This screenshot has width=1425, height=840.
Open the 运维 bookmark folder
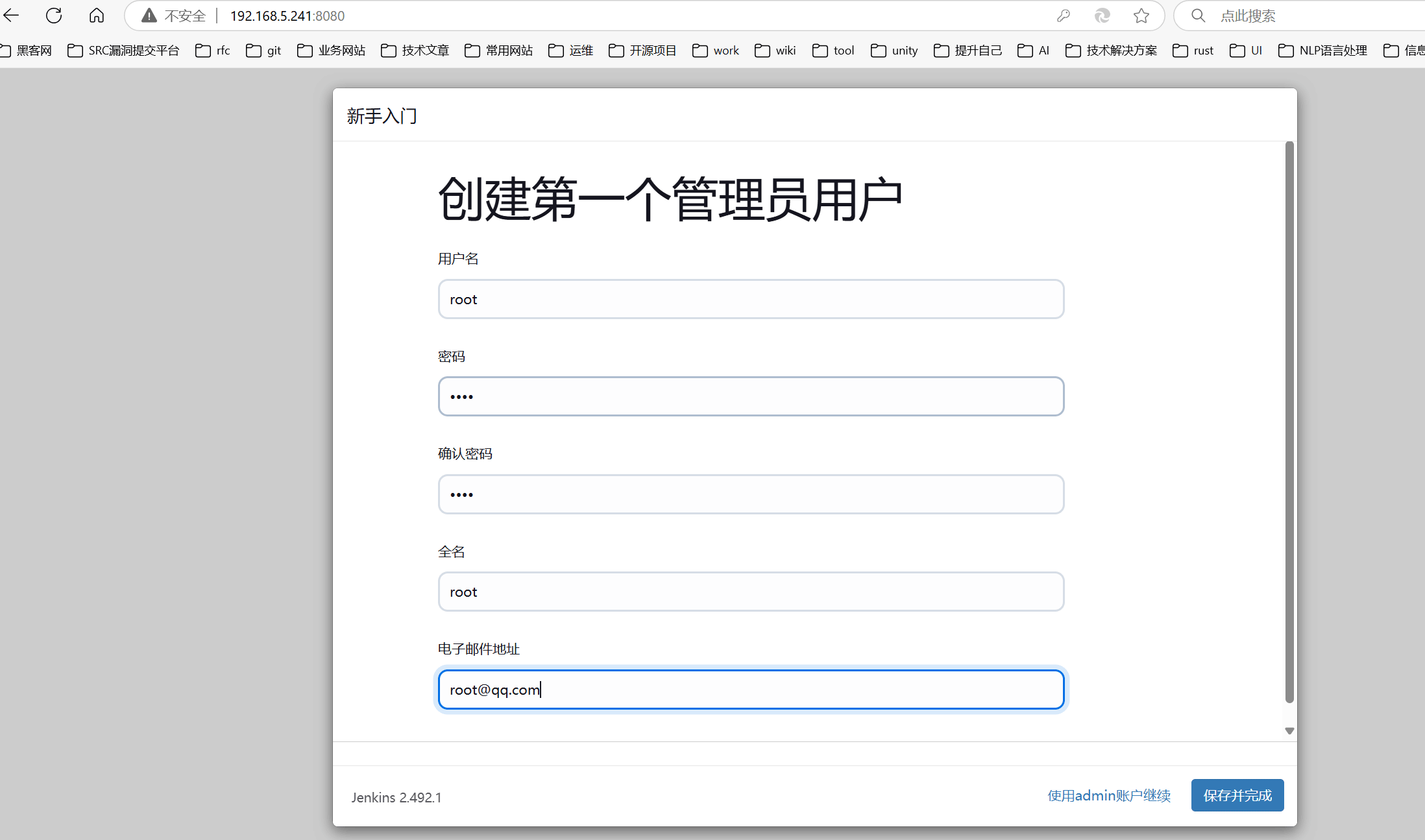click(571, 51)
